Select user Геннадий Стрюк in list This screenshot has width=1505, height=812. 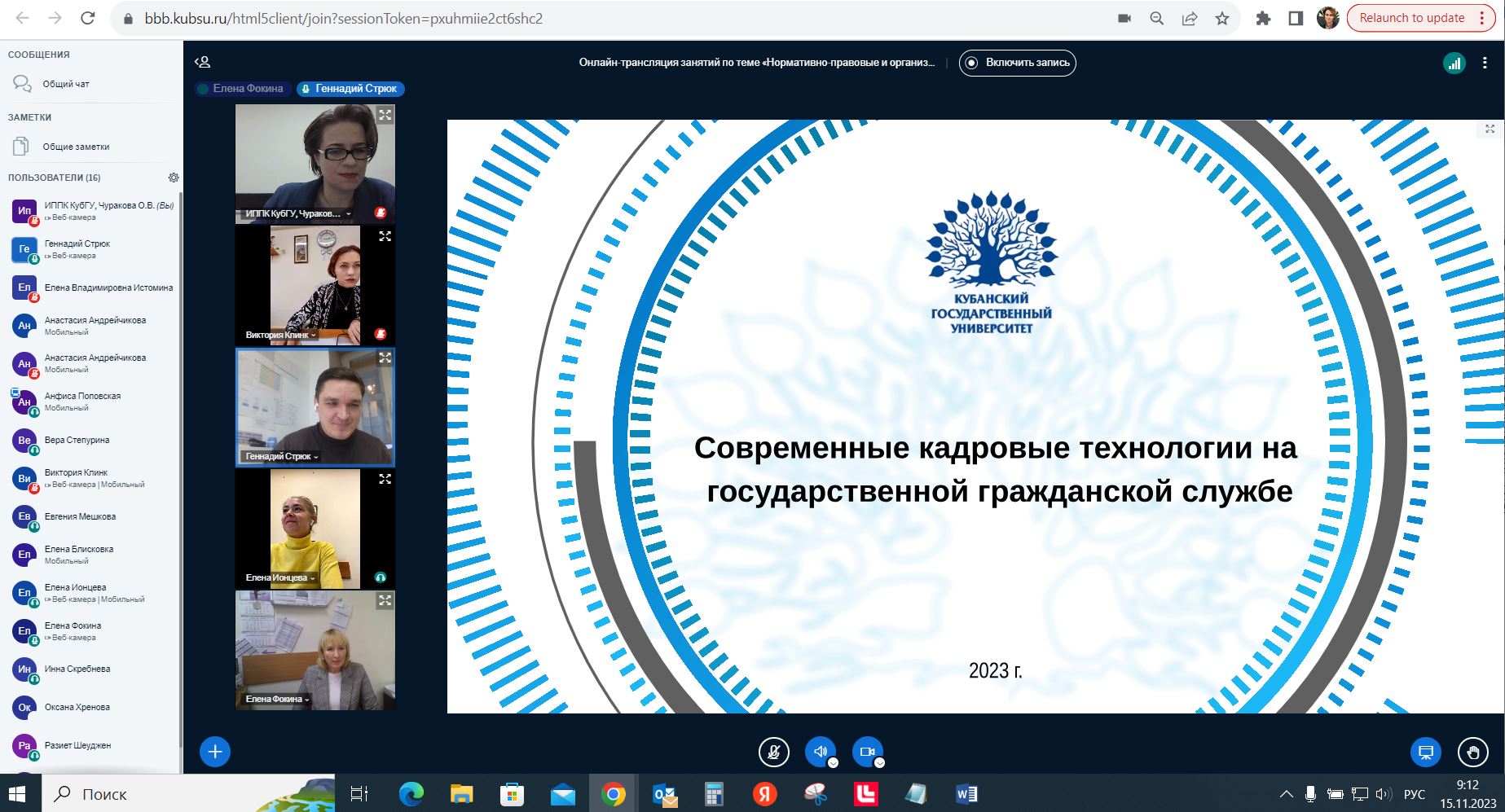(x=91, y=249)
